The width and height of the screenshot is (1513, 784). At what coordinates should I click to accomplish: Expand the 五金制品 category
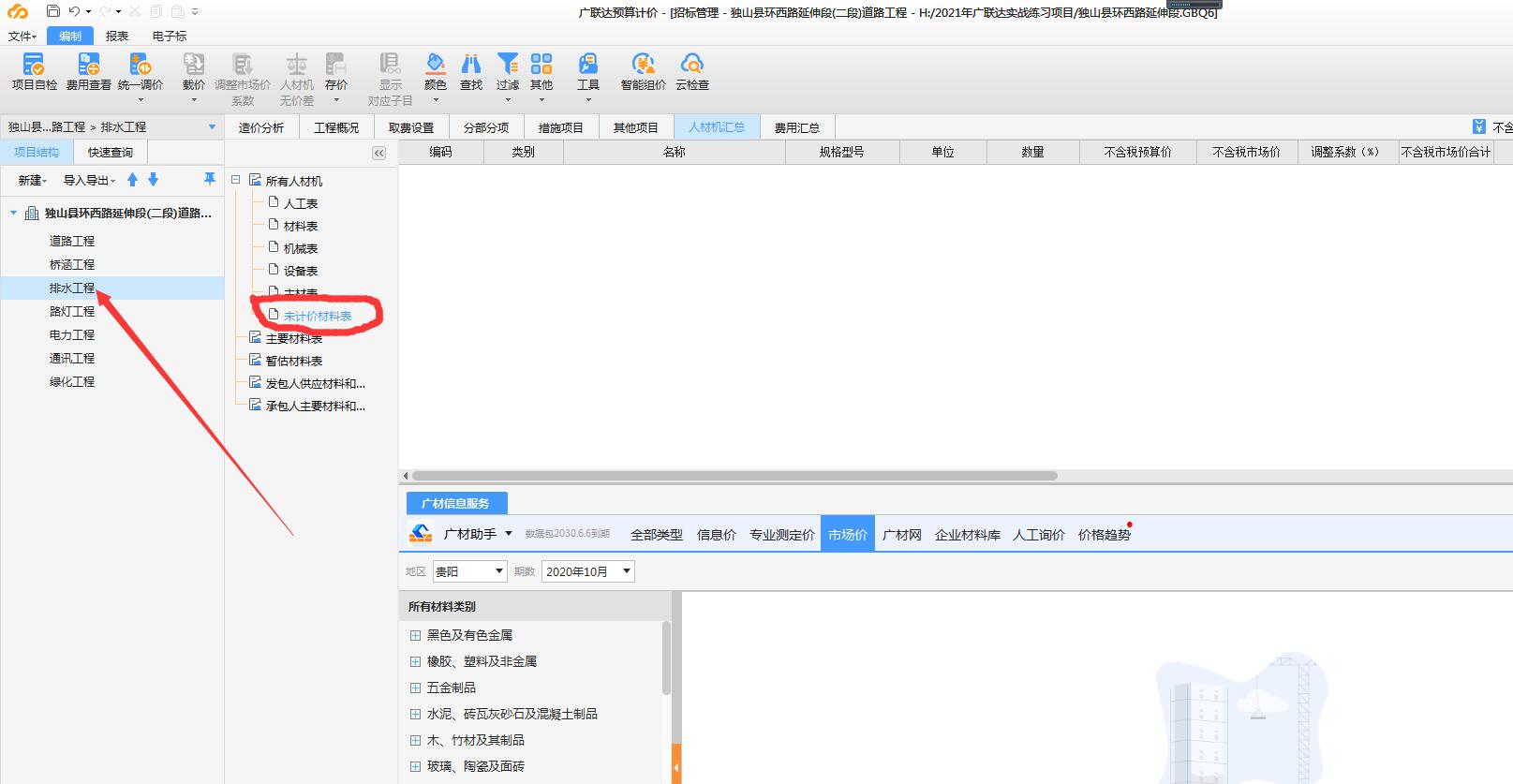point(415,688)
